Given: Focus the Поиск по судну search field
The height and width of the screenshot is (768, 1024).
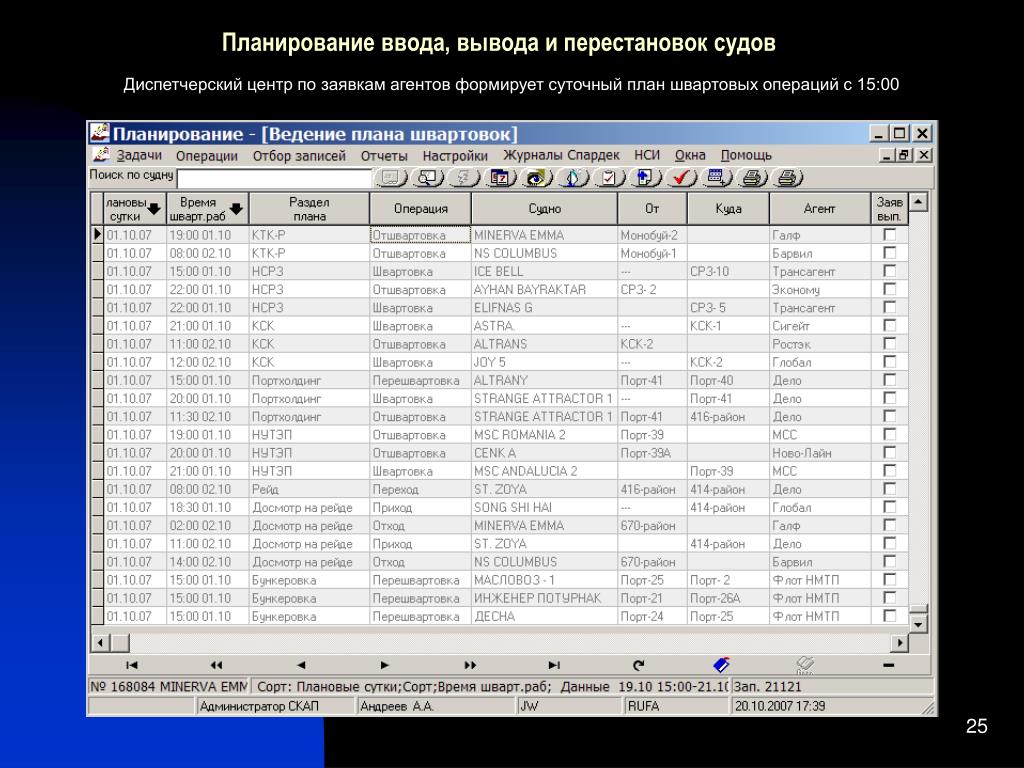Looking at the screenshot, I should coord(274,178).
